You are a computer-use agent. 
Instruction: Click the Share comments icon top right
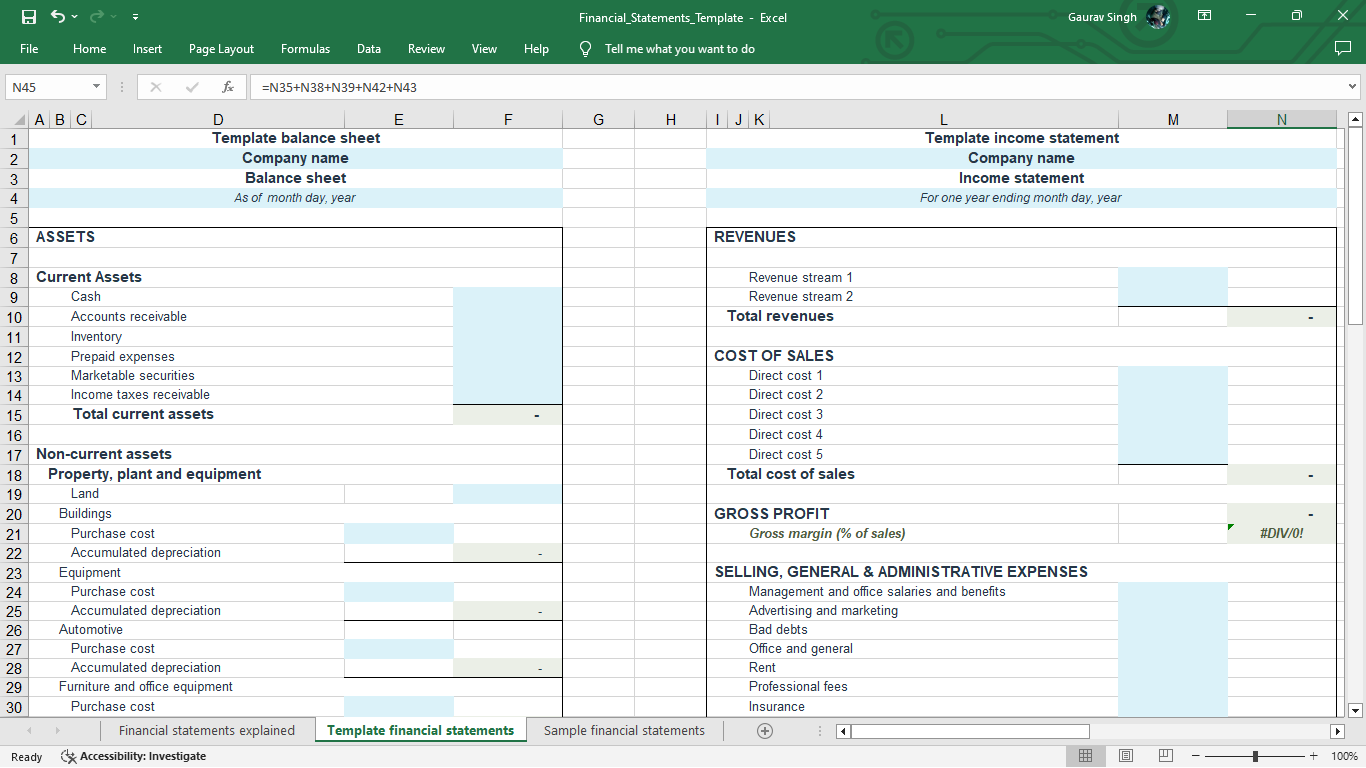tap(1343, 48)
